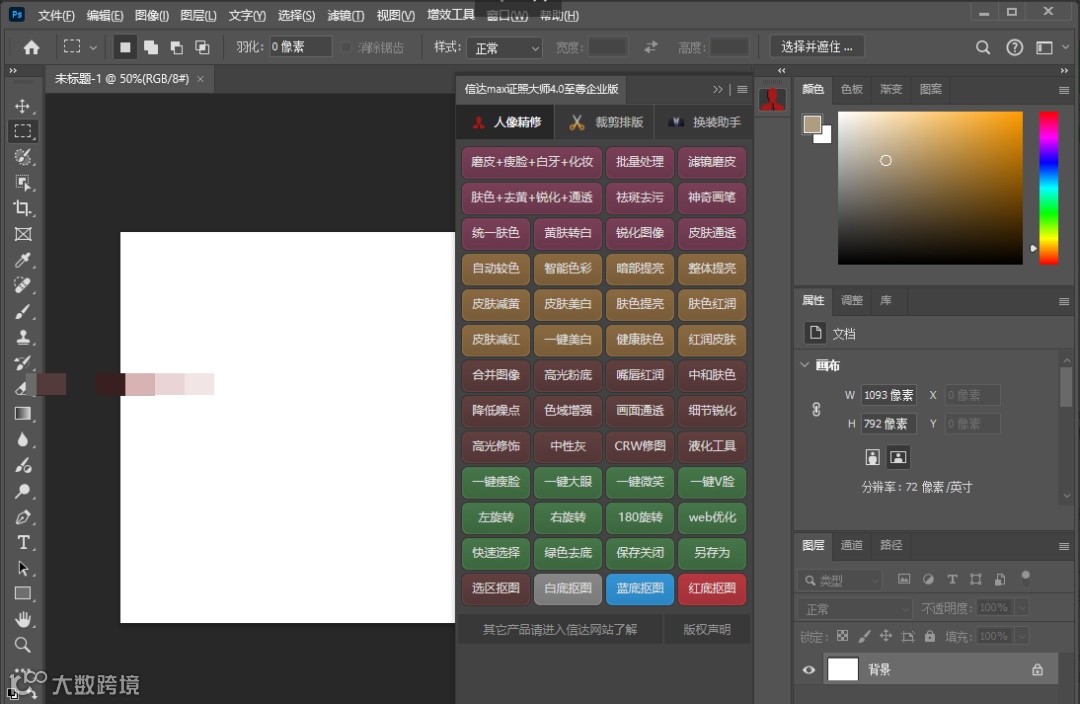Select the Eyedropper tool
The width and height of the screenshot is (1080, 704).
[23, 260]
